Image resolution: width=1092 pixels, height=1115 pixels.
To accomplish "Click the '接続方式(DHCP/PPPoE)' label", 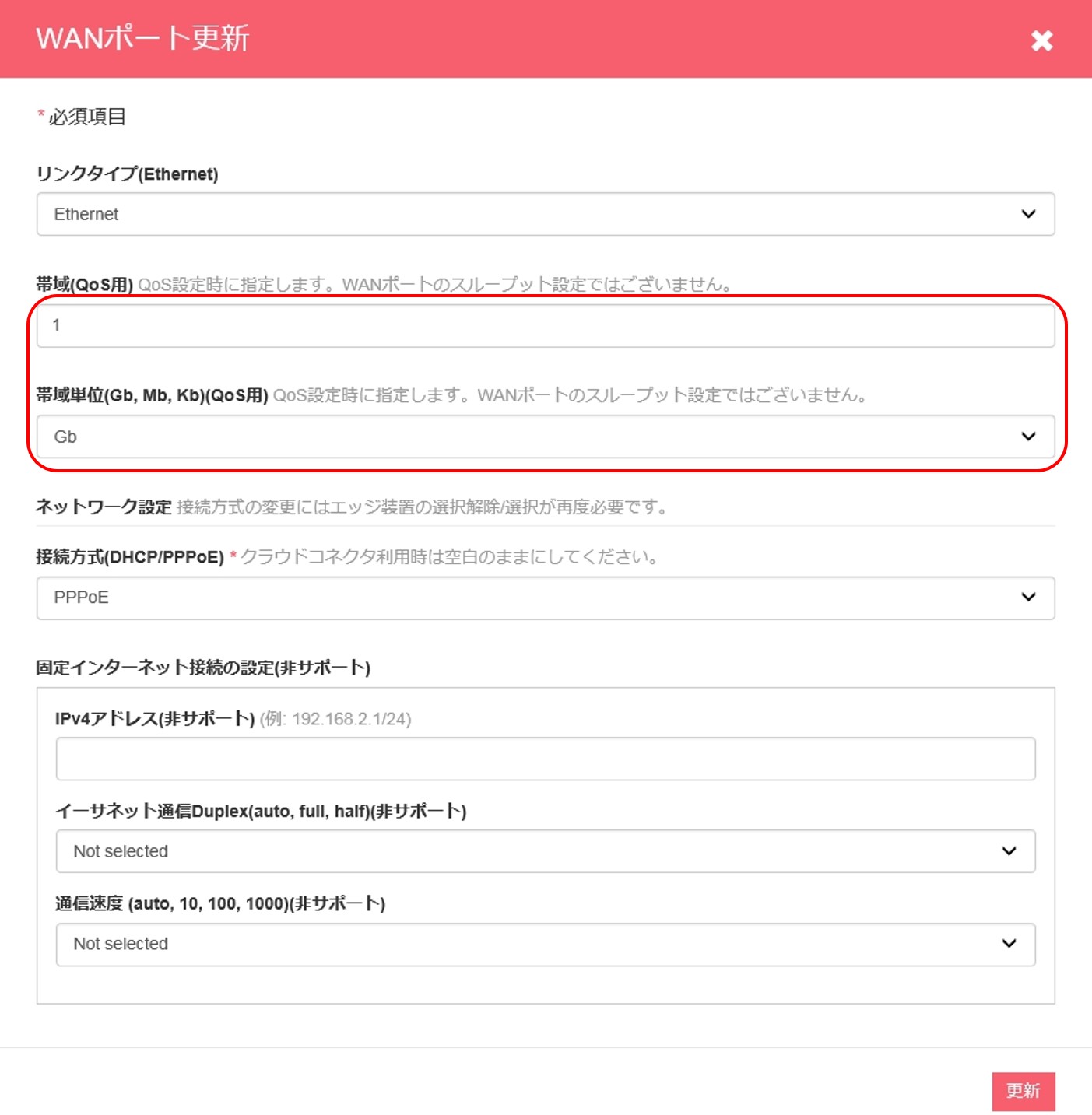I will [x=130, y=557].
